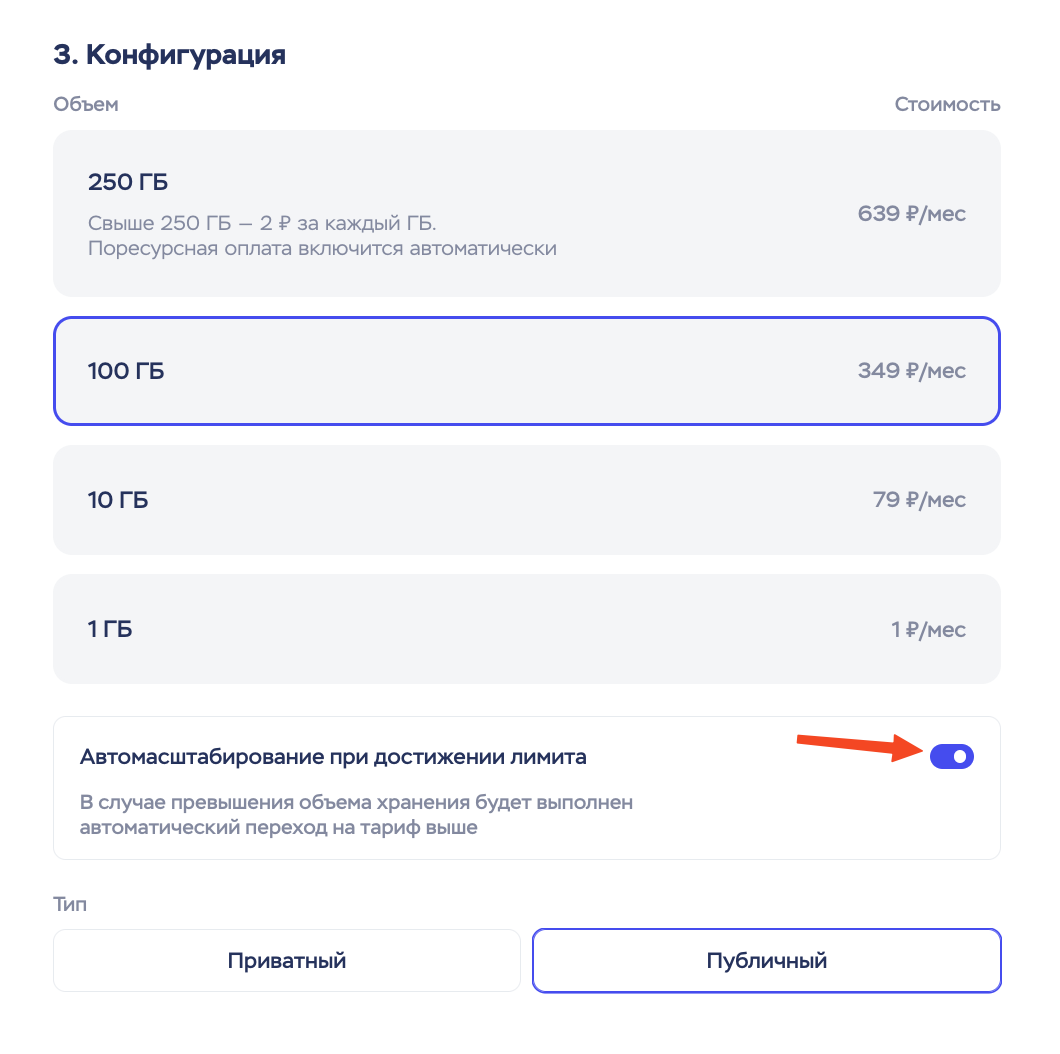Pick the 10 ГБ storage option
Image resolution: width=1060 pixels, height=1054 pixels.
526,500
